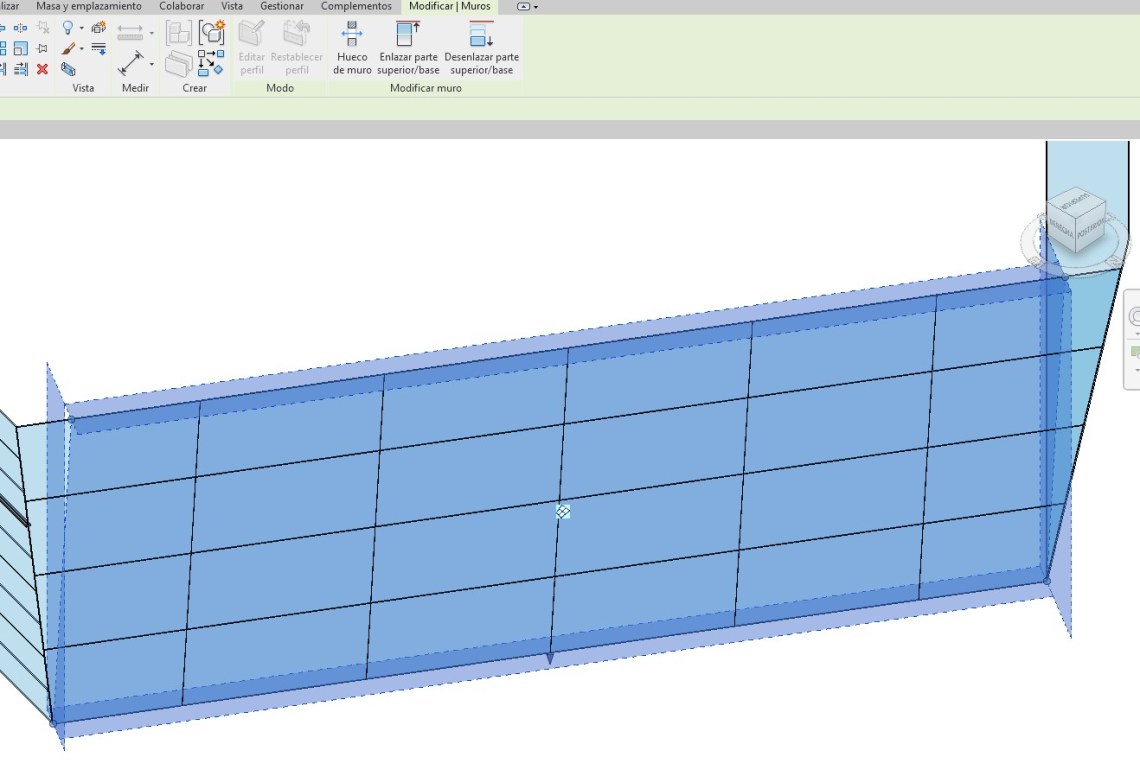The width and height of the screenshot is (1140, 776).
Task: Click the wall center drag control
Action: click(x=563, y=511)
